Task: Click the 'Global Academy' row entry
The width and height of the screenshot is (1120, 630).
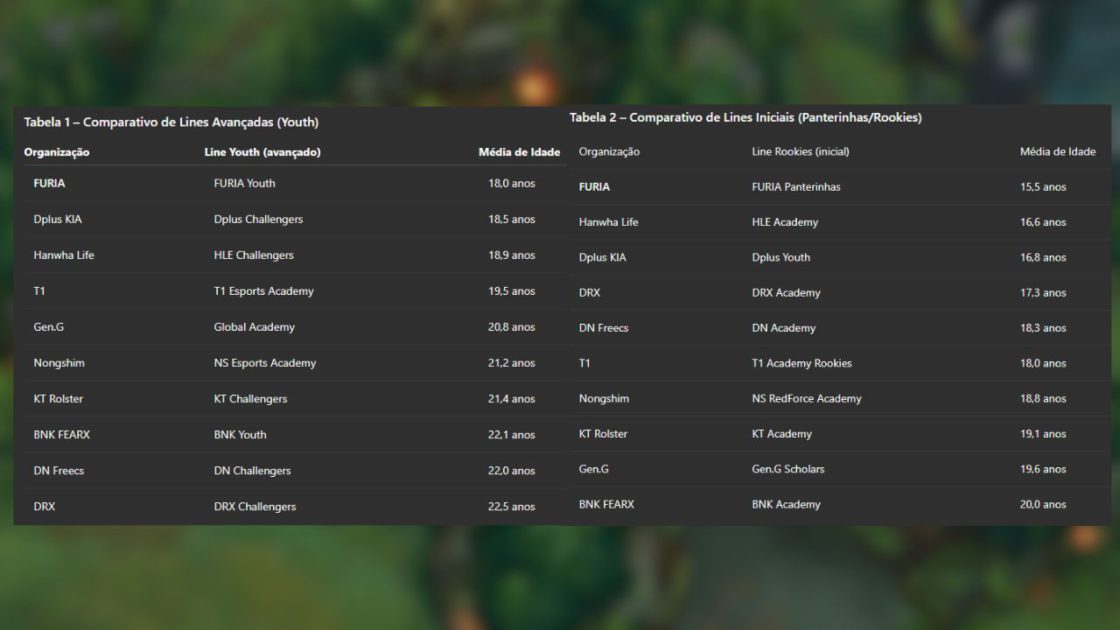Action: pyautogui.click(x=254, y=327)
